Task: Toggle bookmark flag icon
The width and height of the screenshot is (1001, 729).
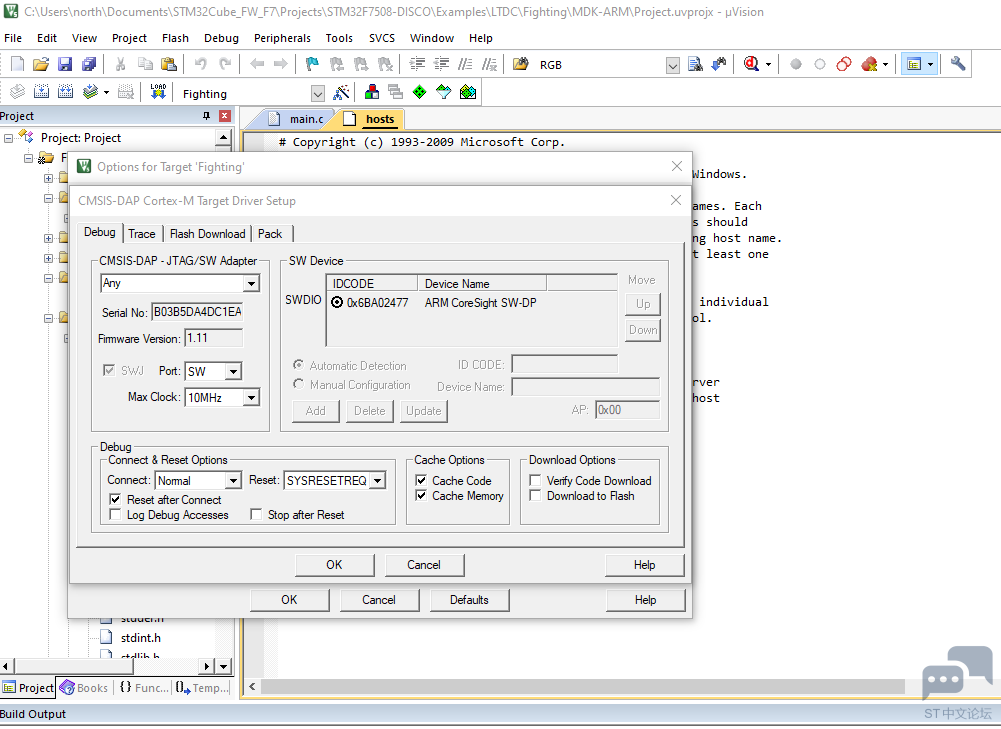Action: pyautogui.click(x=312, y=64)
